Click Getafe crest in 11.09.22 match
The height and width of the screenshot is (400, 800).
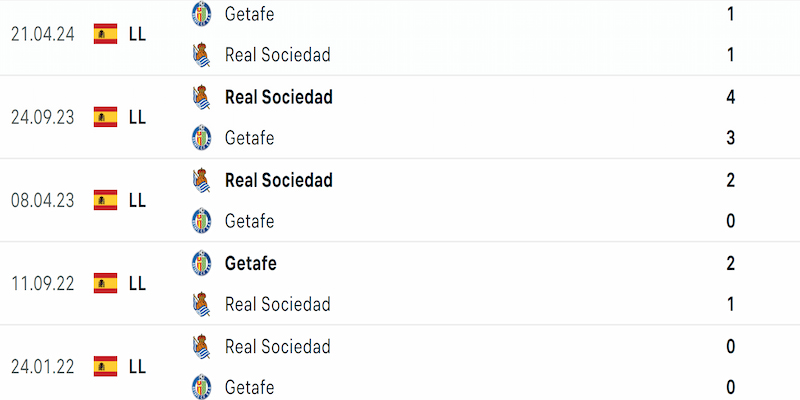click(202, 263)
